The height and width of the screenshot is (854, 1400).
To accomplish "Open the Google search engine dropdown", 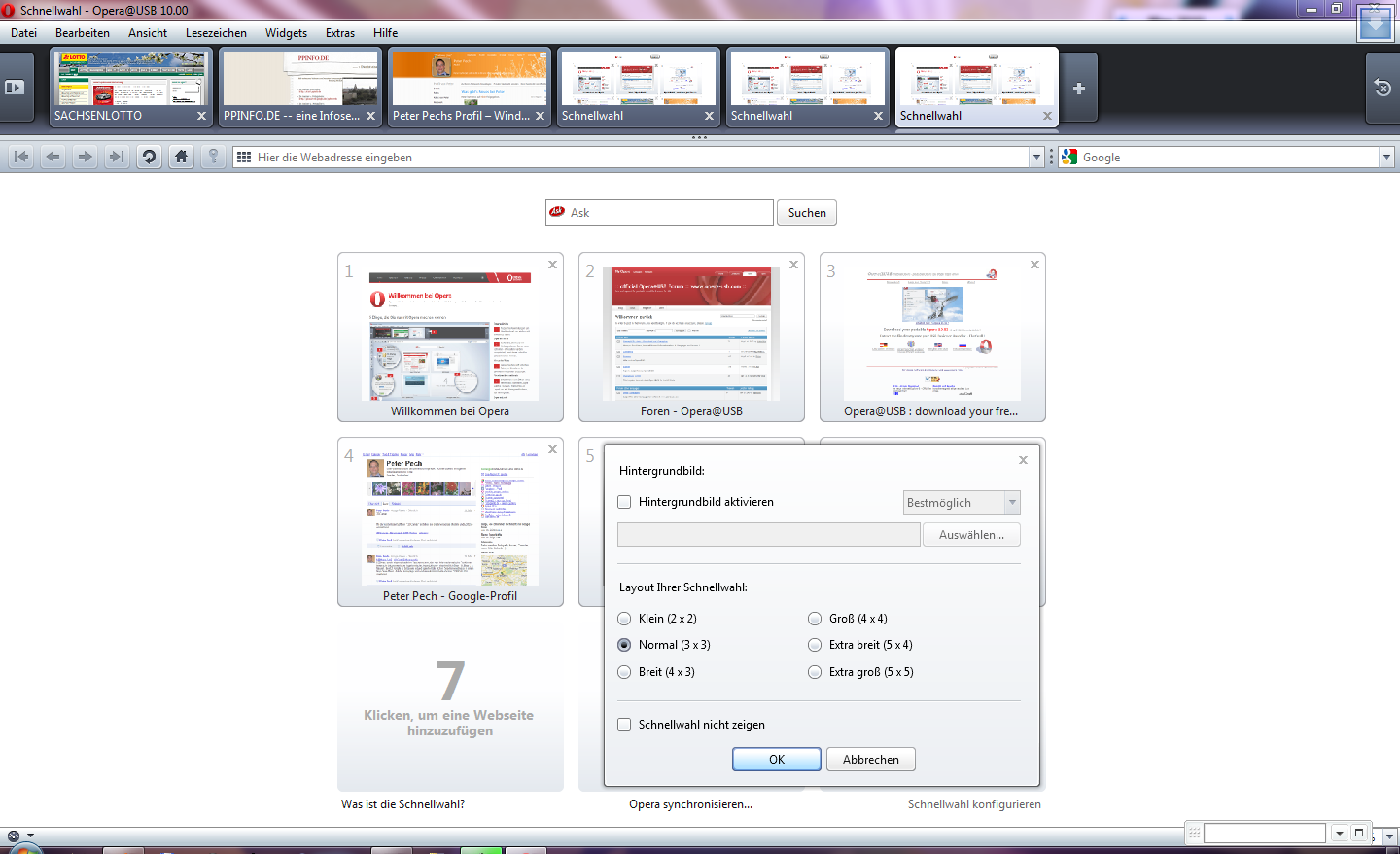I will click(1386, 158).
